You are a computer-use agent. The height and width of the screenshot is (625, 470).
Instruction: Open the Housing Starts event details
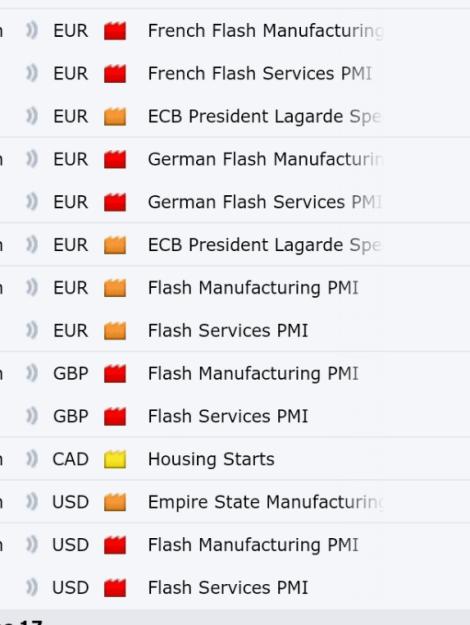click(x=211, y=459)
